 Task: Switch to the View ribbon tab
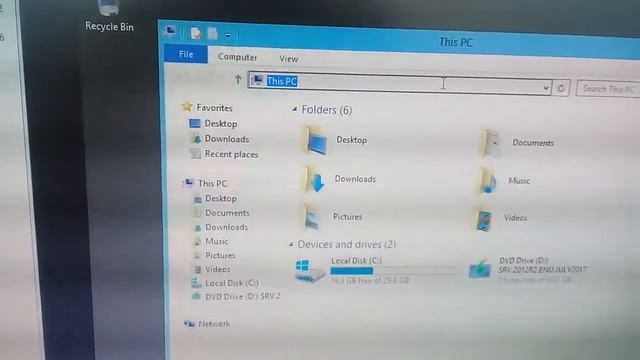pos(289,59)
